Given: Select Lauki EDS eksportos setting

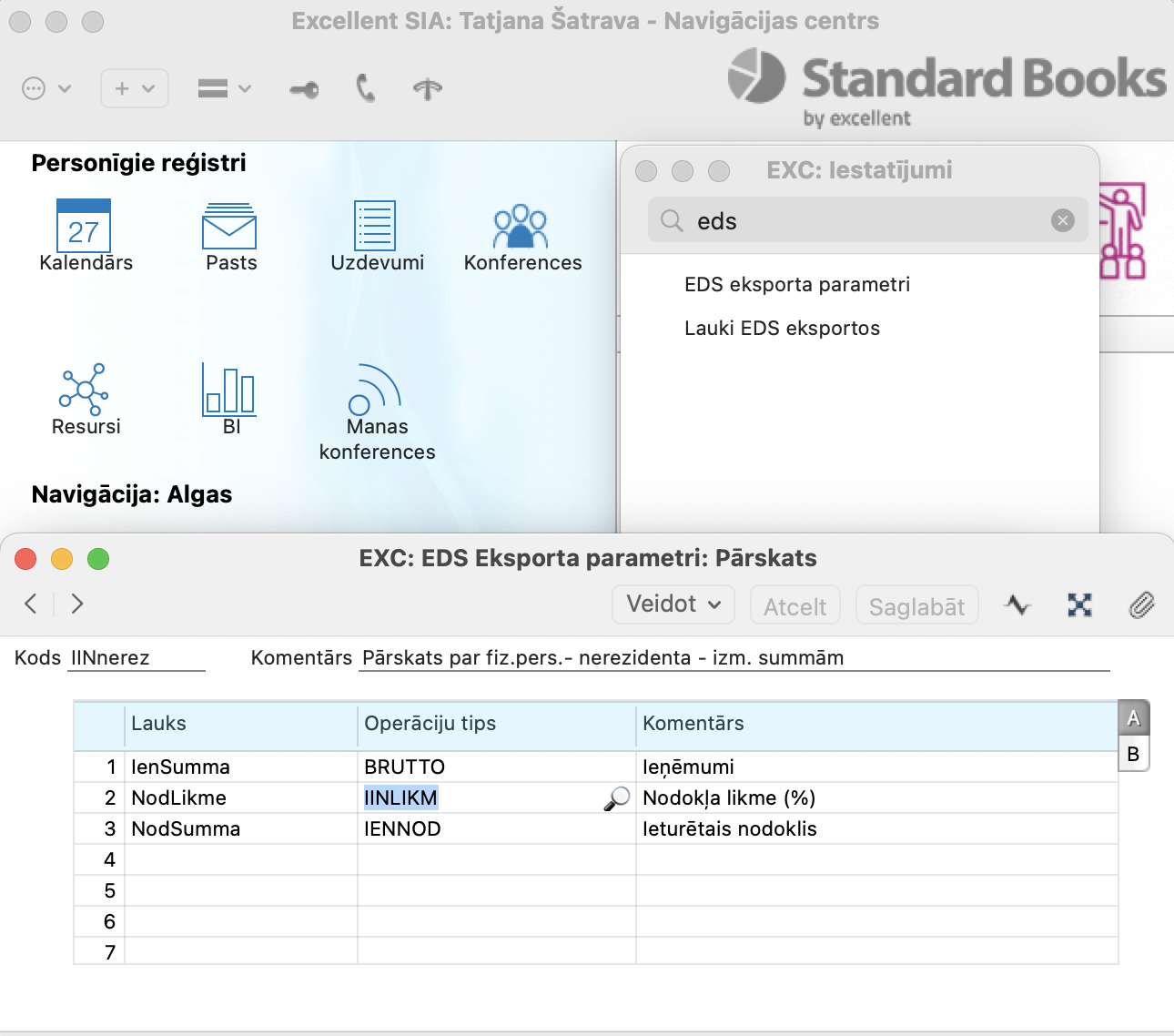Looking at the screenshot, I should (x=782, y=329).
